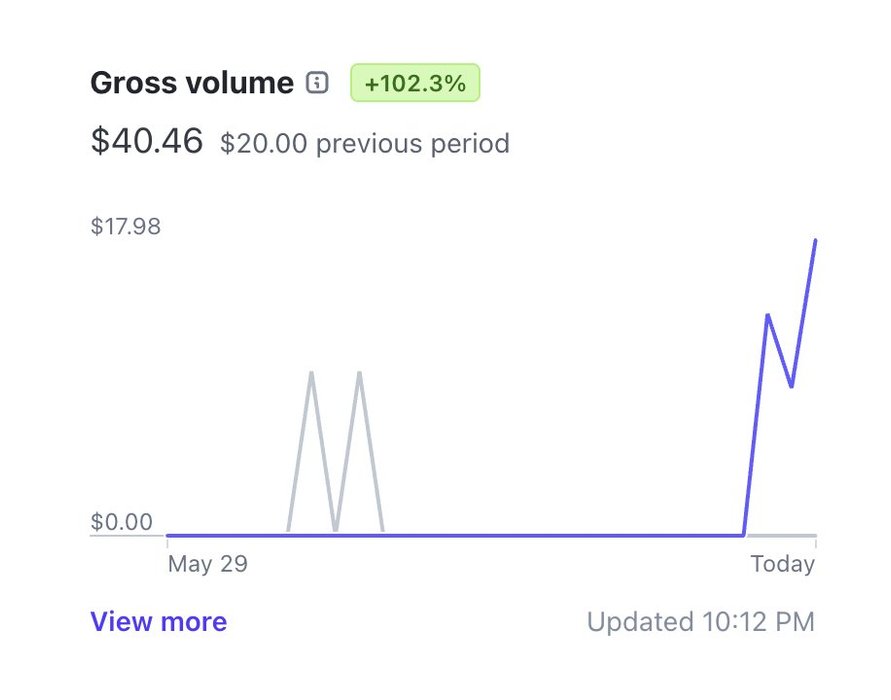The image size is (891, 700).
Task: Click the +102.3% growth badge
Action: pos(415,84)
